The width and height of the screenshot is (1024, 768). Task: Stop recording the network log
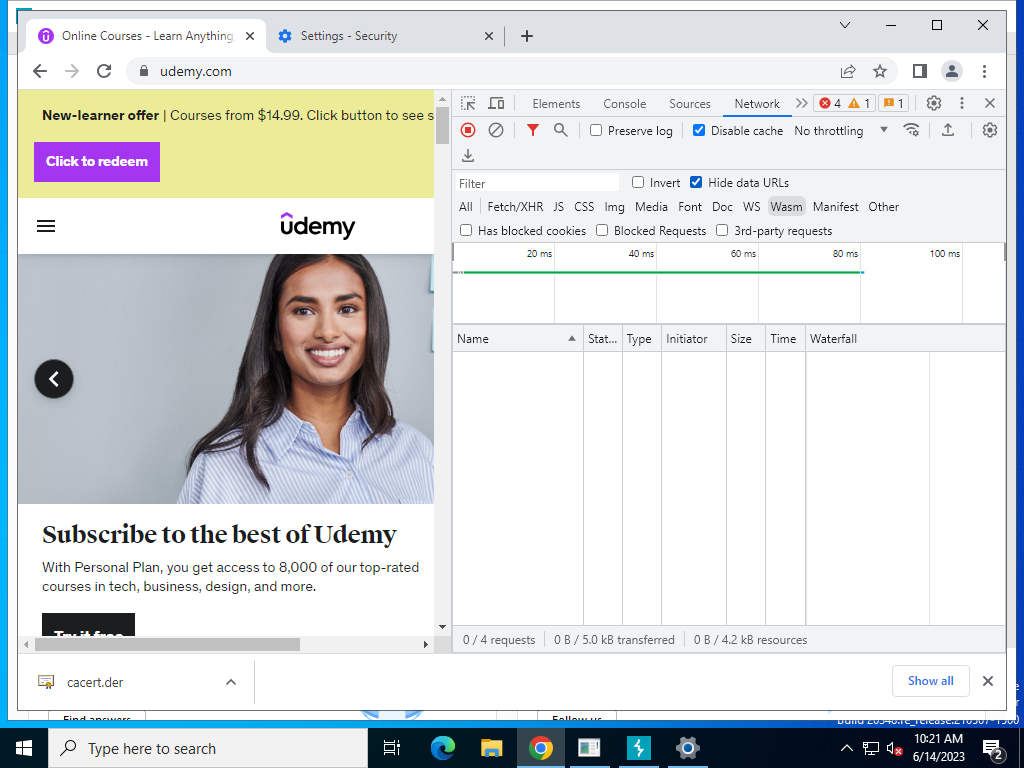(x=468, y=130)
